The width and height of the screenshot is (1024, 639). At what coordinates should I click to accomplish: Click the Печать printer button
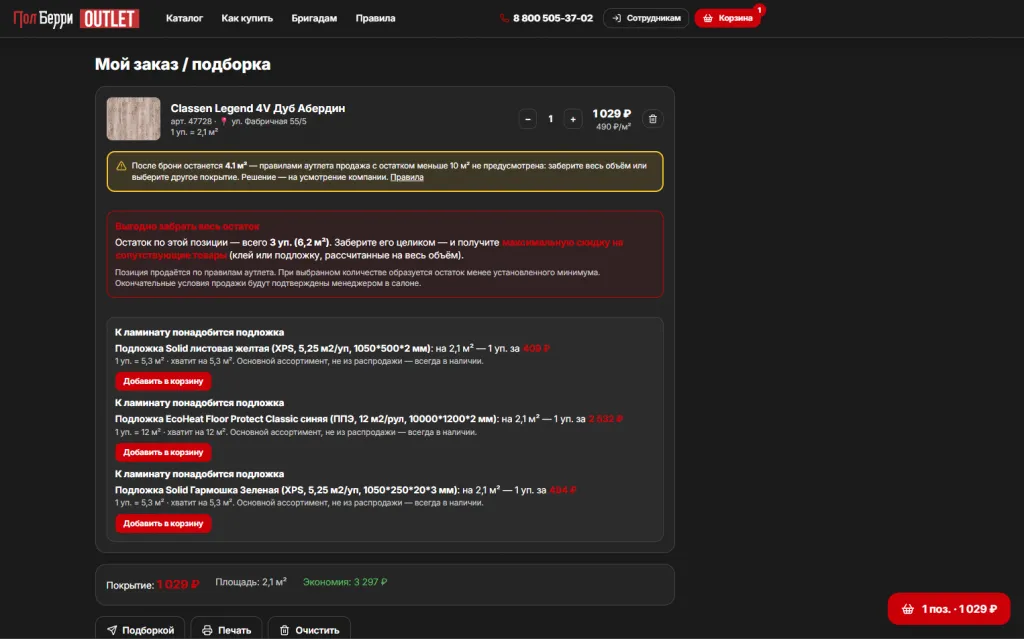pyautogui.click(x=227, y=630)
